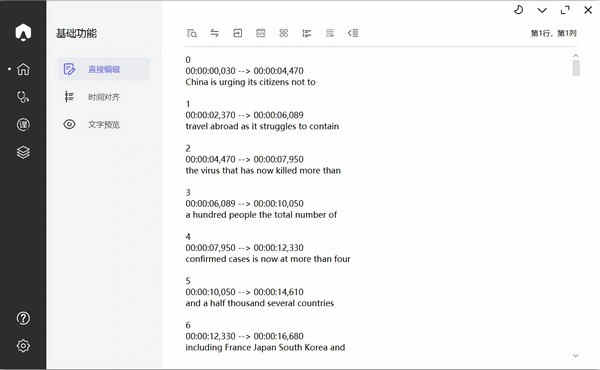Click the faded list-lines toolbar icon
Image resolution: width=600 pixels, height=370 pixels.
click(330, 33)
